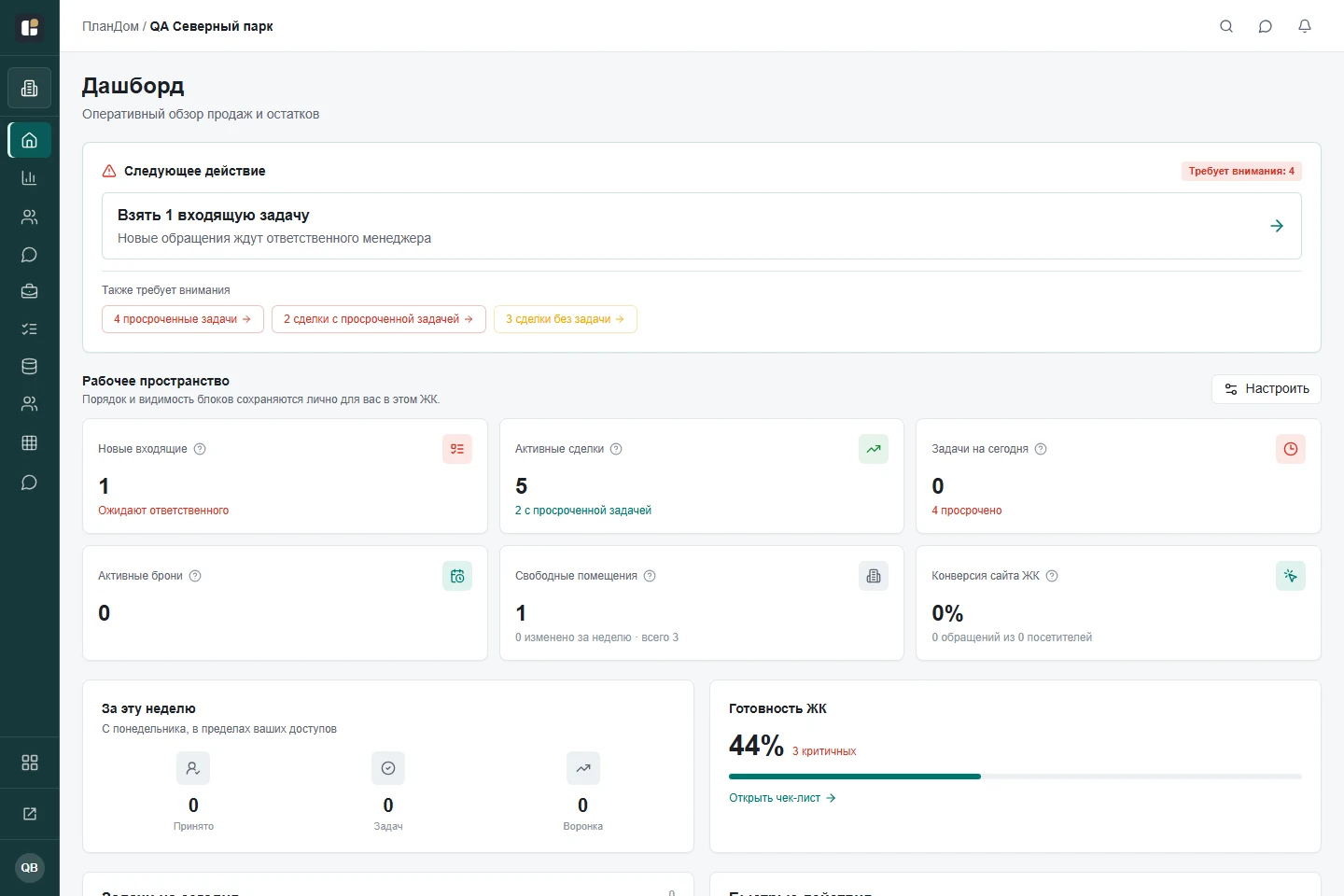Click ЖК readiness progress bar

coord(1015,777)
